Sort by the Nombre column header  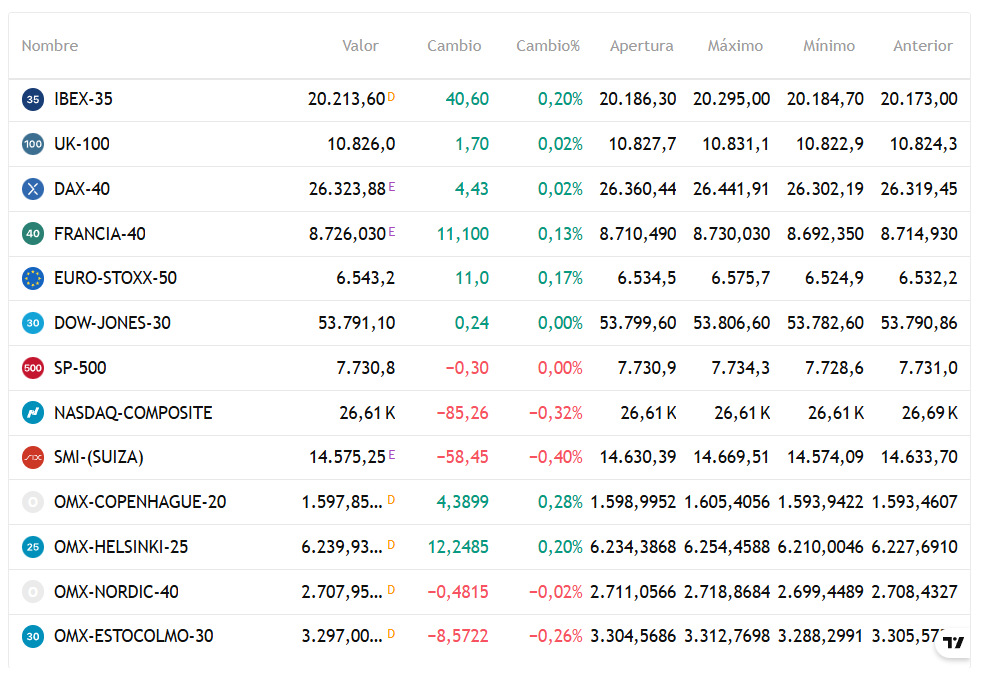click(50, 46)
